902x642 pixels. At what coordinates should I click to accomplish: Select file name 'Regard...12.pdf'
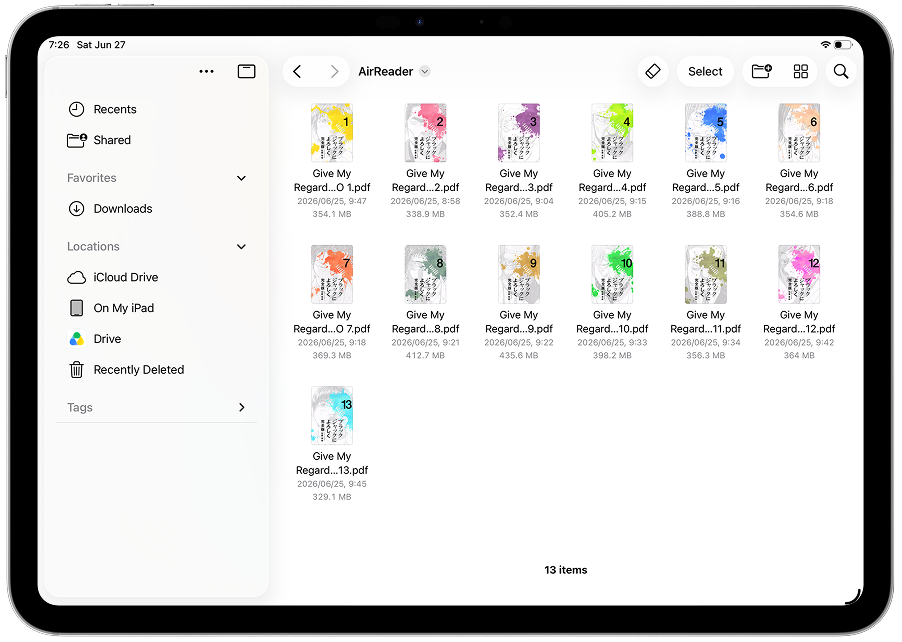799,329
